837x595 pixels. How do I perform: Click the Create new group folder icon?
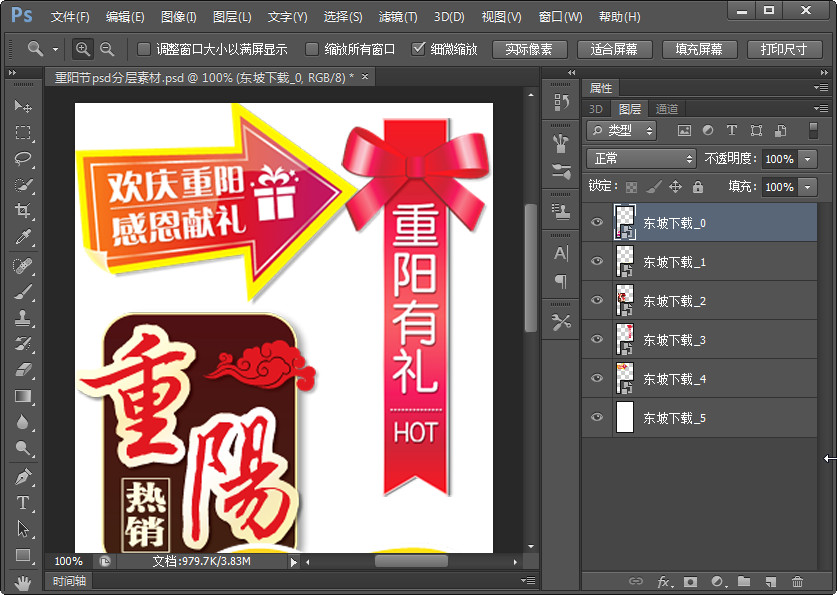[744, 581]
